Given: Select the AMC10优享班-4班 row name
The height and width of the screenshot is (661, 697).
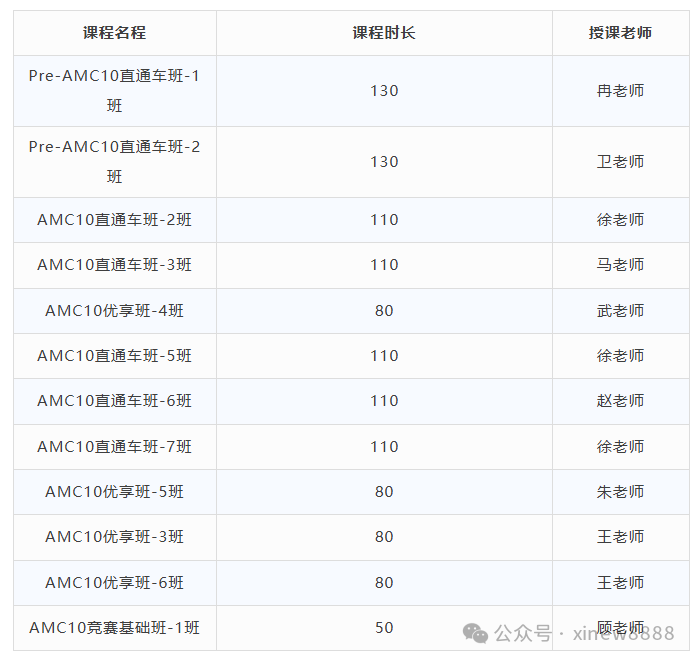Looking at the screenshot, I should pyautogui.click(x=114, y=311).
